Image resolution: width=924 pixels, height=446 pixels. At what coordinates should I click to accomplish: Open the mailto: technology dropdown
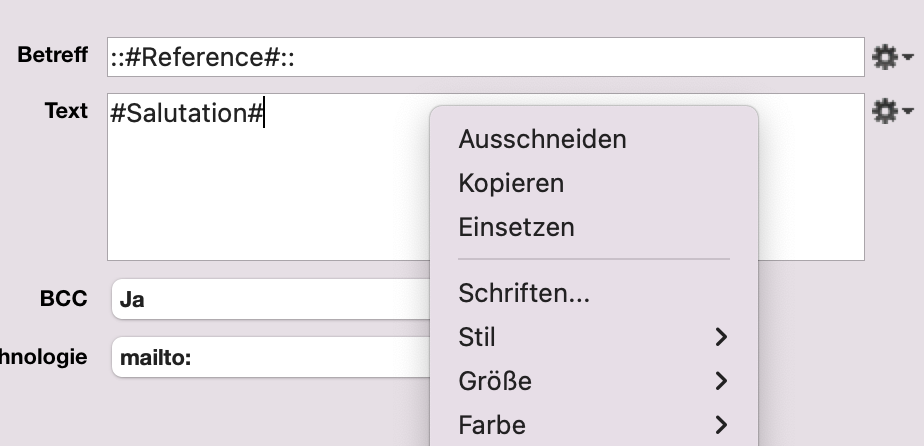pos(271,357)
